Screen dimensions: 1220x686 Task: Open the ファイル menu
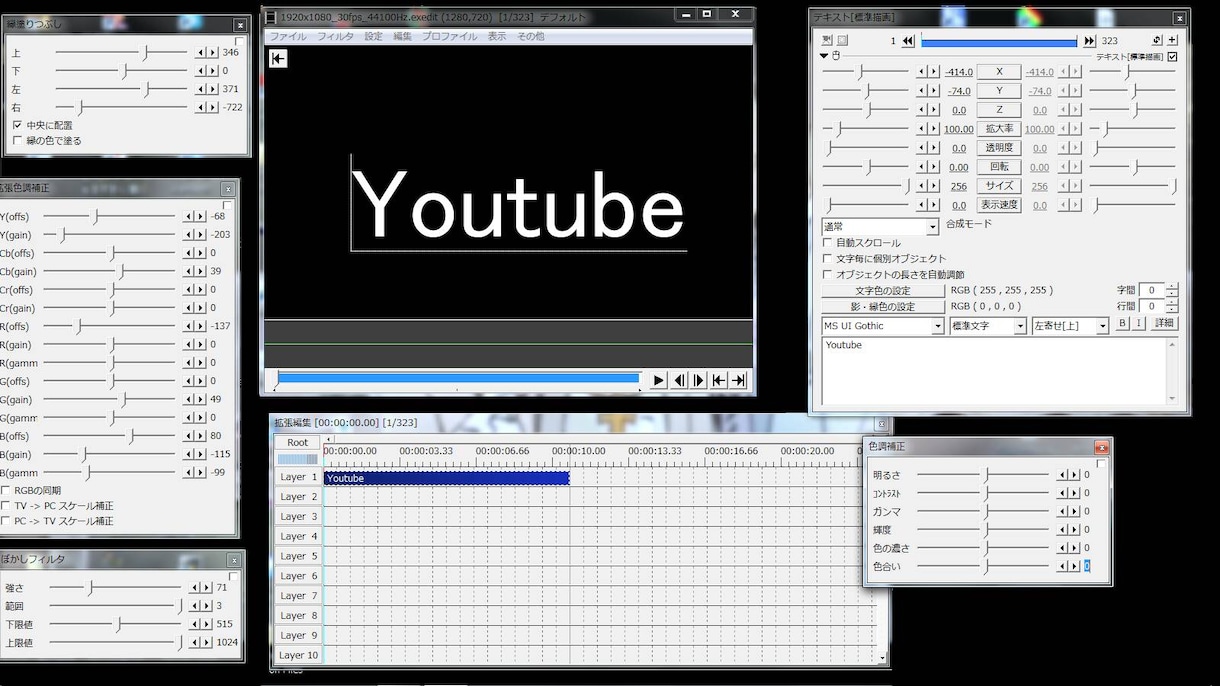289,36
